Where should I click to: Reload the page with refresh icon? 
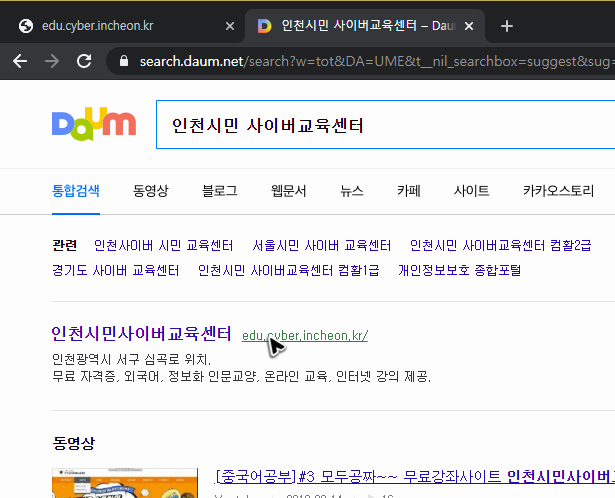[84, 61]
